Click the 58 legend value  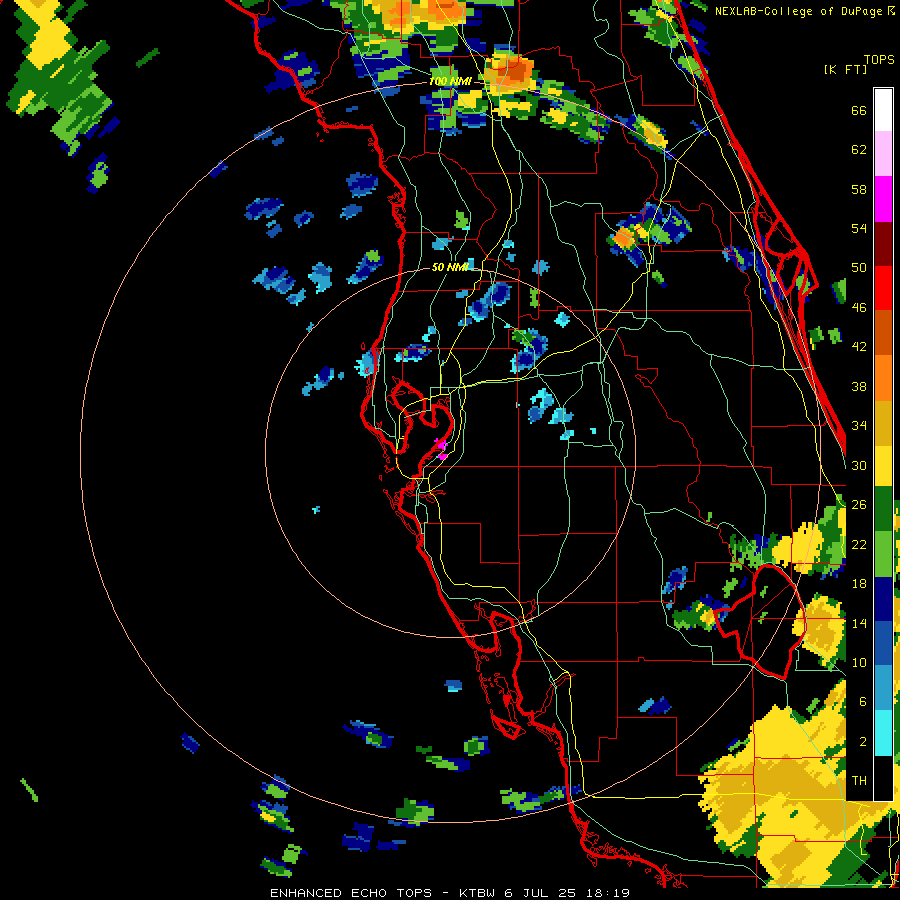tap(859, 189)
